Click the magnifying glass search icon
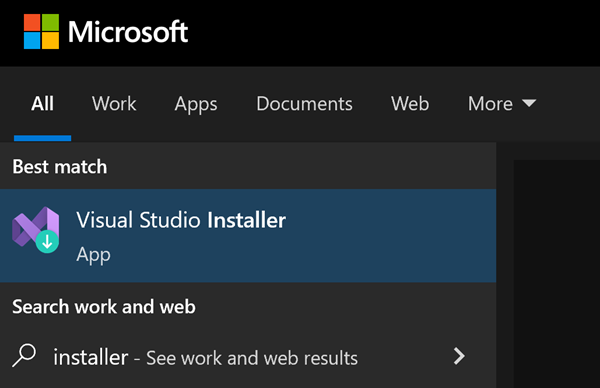The height and width of the screenshot is (388, 600). (24, 355)
